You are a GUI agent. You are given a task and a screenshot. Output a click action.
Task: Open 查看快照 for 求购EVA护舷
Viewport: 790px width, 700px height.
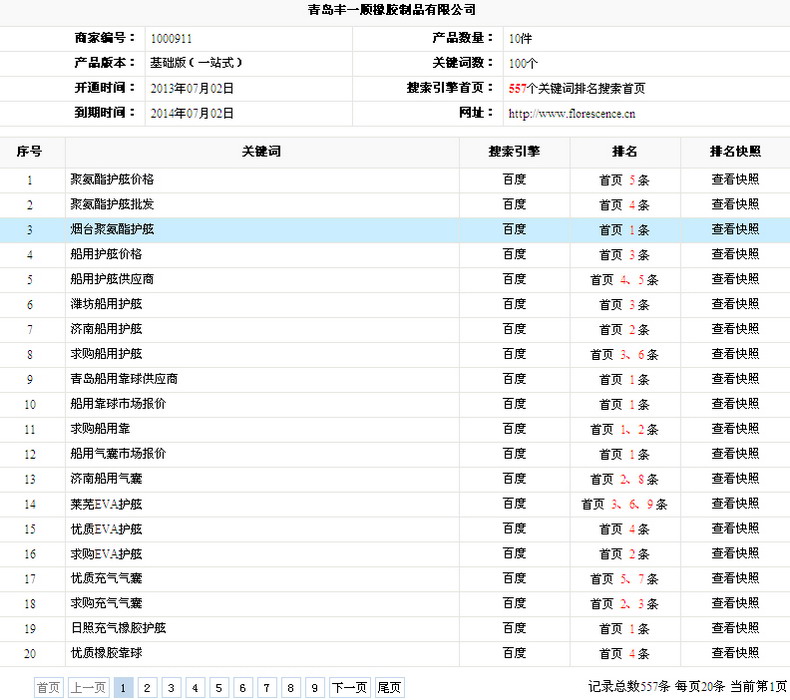point(735,553)
